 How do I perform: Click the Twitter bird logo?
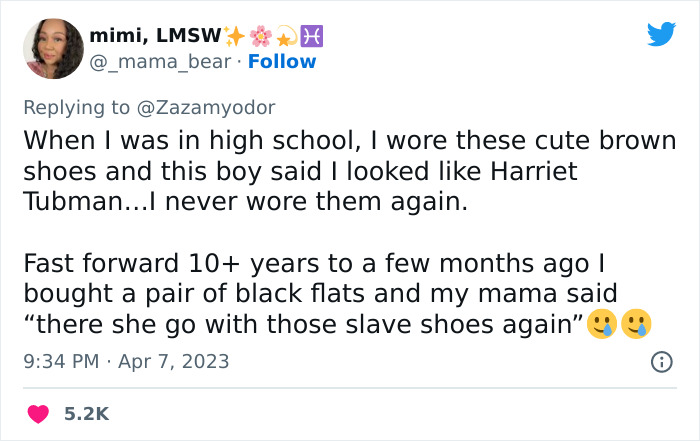(x=661, y=35)
